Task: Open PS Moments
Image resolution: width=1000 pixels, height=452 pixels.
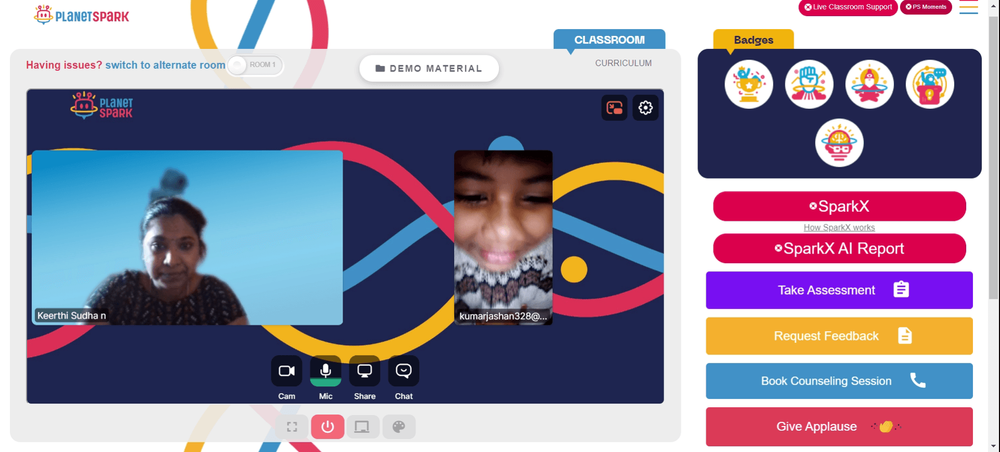Action: coord(926,7)
